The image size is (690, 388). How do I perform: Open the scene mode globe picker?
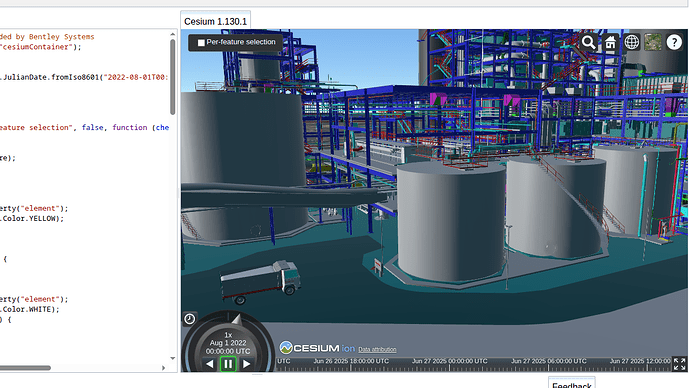pos(631,42)
